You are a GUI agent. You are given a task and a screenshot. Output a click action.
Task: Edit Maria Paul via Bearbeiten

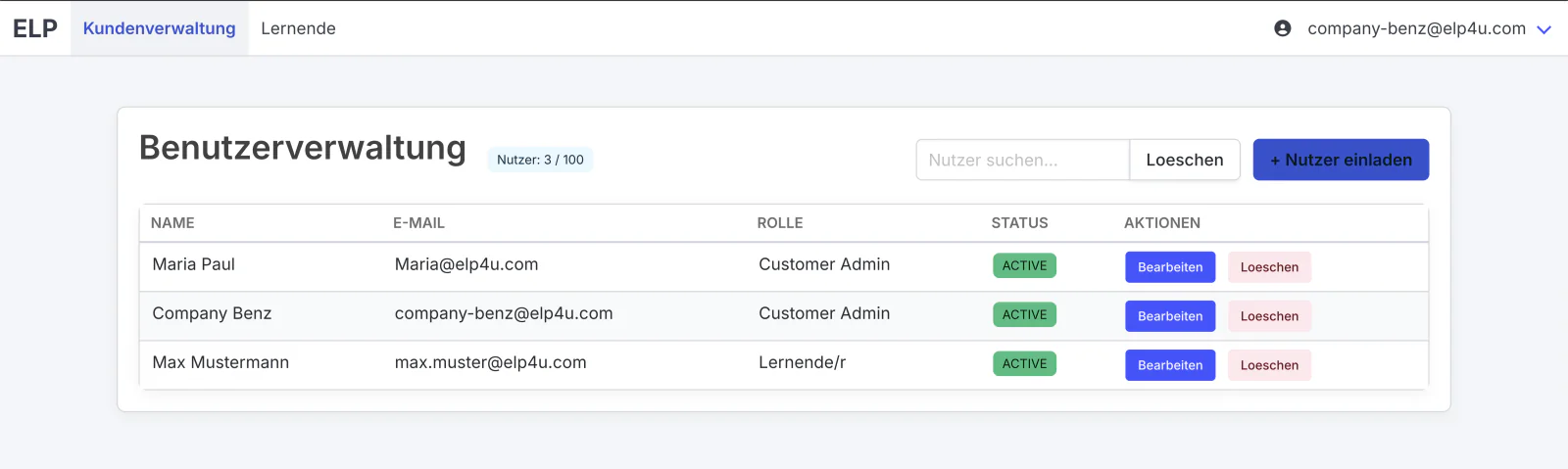tap(1170, 267)
